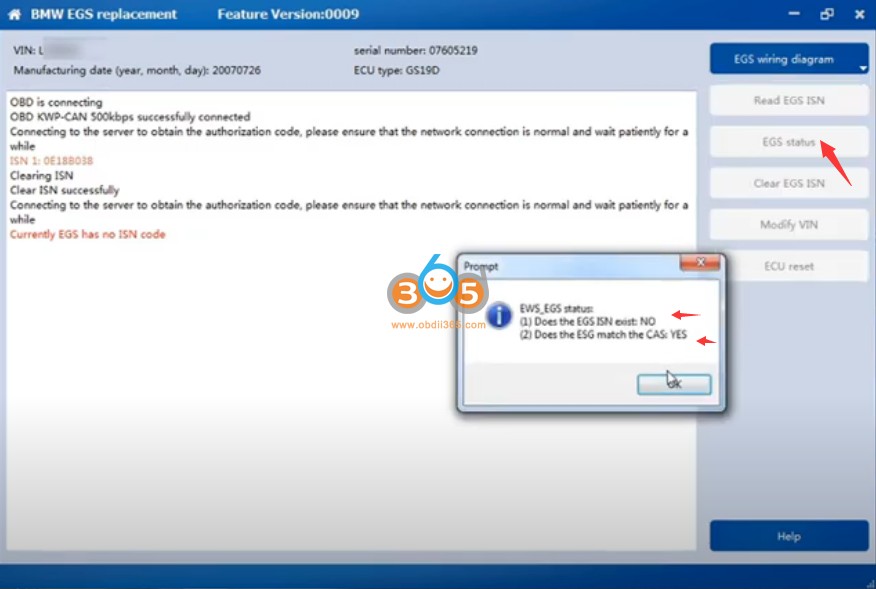Screen dimensions: 876x589
Task: Click the home icon in title bar
Action: pos(15,15)
